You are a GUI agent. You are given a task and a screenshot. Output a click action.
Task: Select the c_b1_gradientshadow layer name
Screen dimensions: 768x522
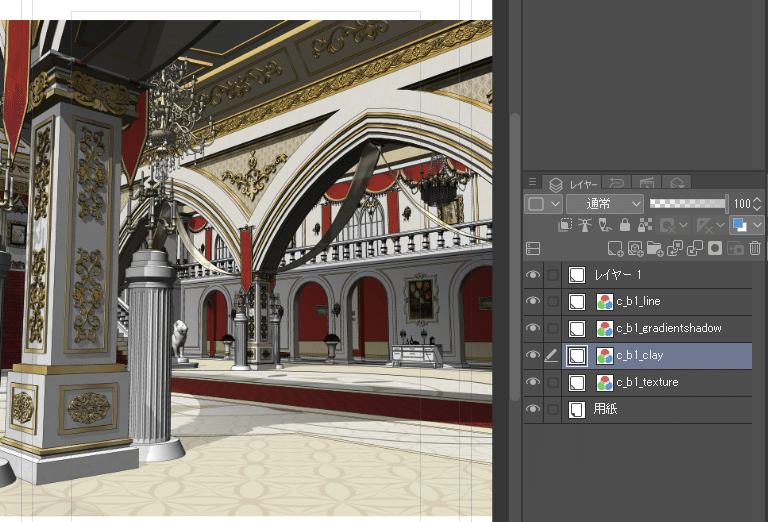[669, 328]
